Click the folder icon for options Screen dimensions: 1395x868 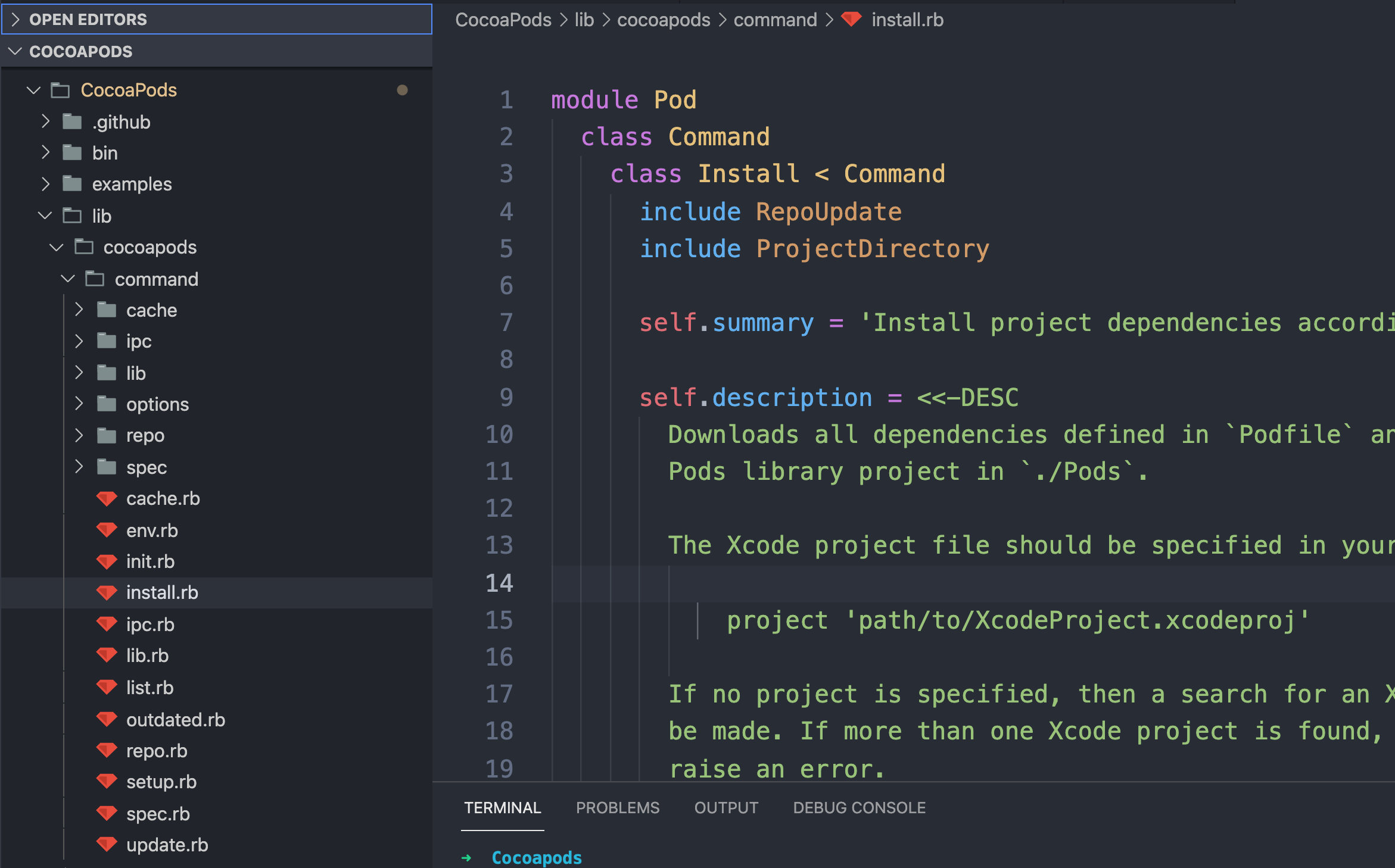(107, 404)
